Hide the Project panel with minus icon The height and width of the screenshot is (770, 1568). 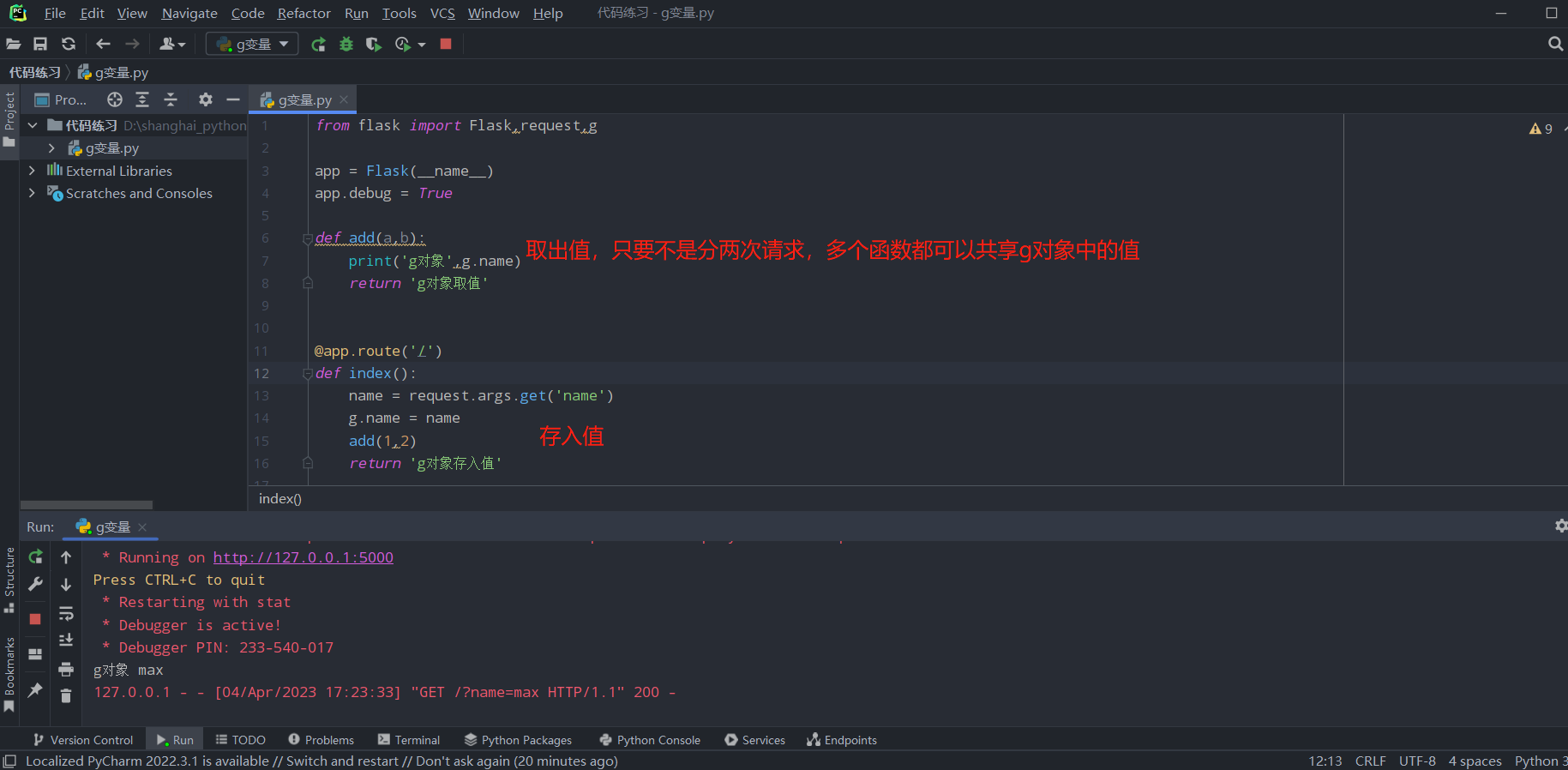pyautogui.click(x=233, y=99)
